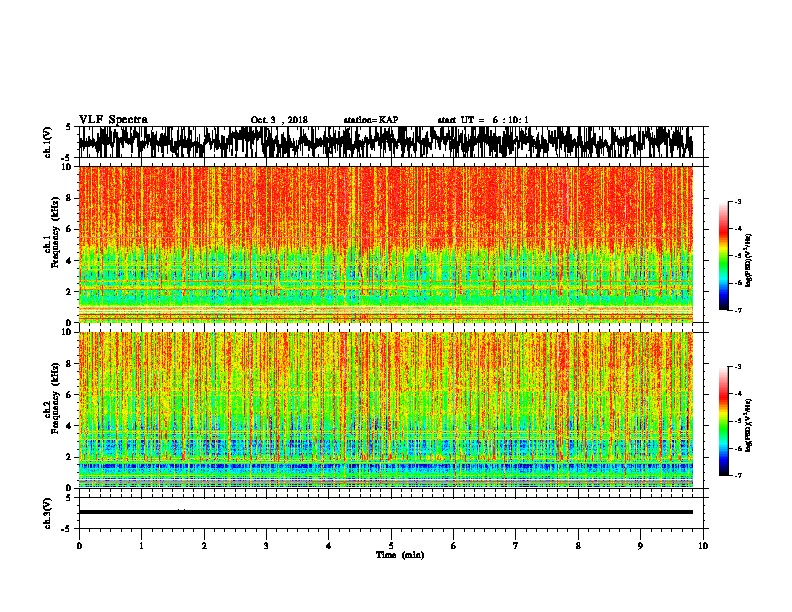
Task: Select the ch.2 "Frequency (kHz)" axis label
Action: click(x=55, y=398)
